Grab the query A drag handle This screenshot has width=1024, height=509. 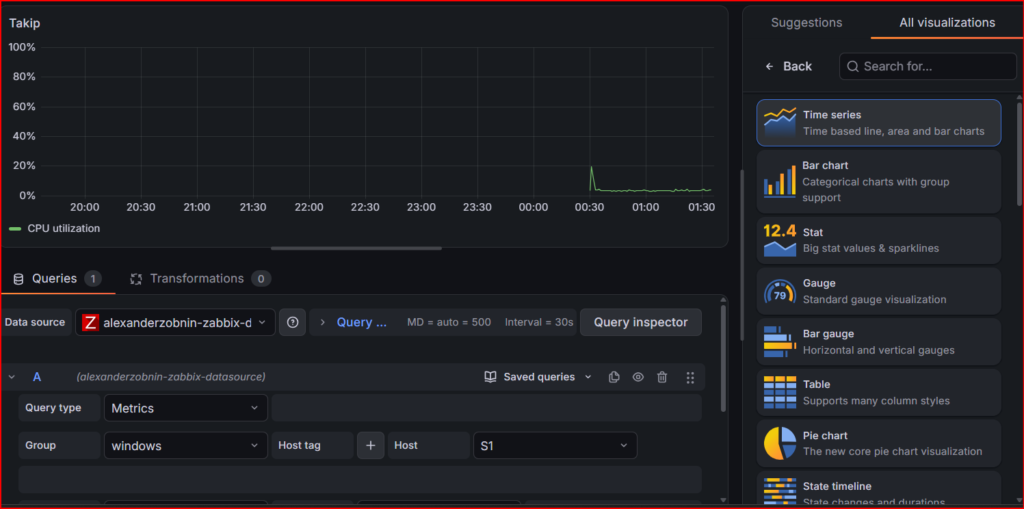(690, 377)
